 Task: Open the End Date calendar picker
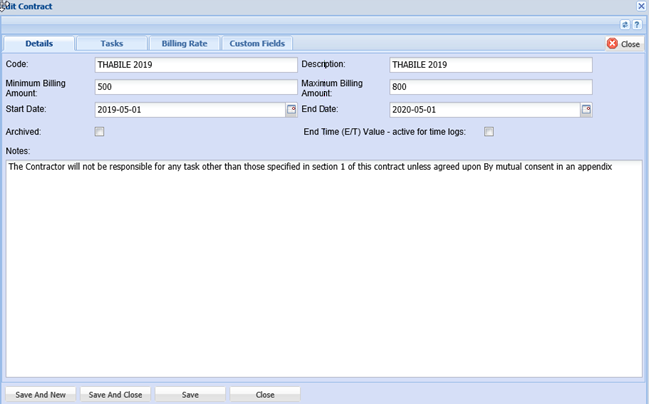[x=587, y=110]
